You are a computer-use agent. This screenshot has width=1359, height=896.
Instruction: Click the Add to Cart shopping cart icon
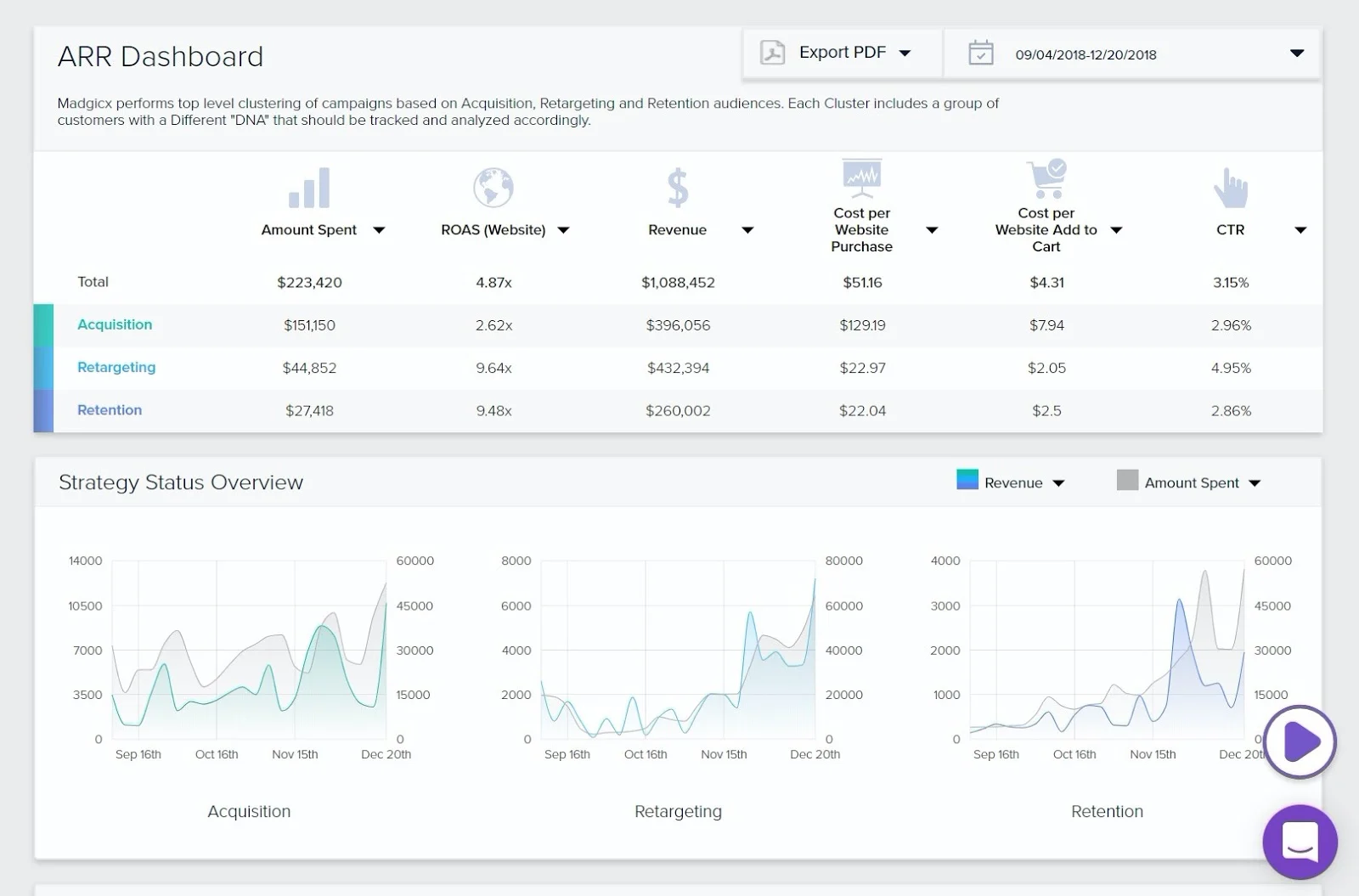[x=1046, y=178]
